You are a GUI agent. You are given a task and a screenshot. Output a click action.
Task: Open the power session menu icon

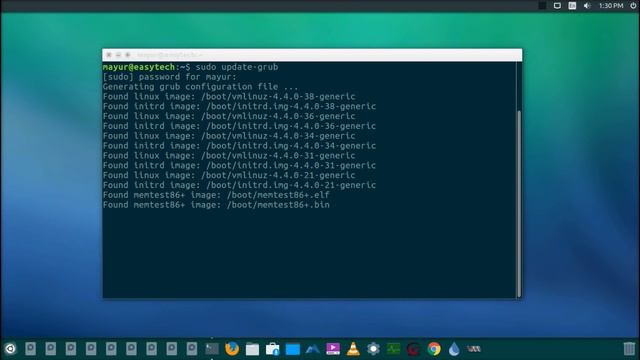[633, 6]
